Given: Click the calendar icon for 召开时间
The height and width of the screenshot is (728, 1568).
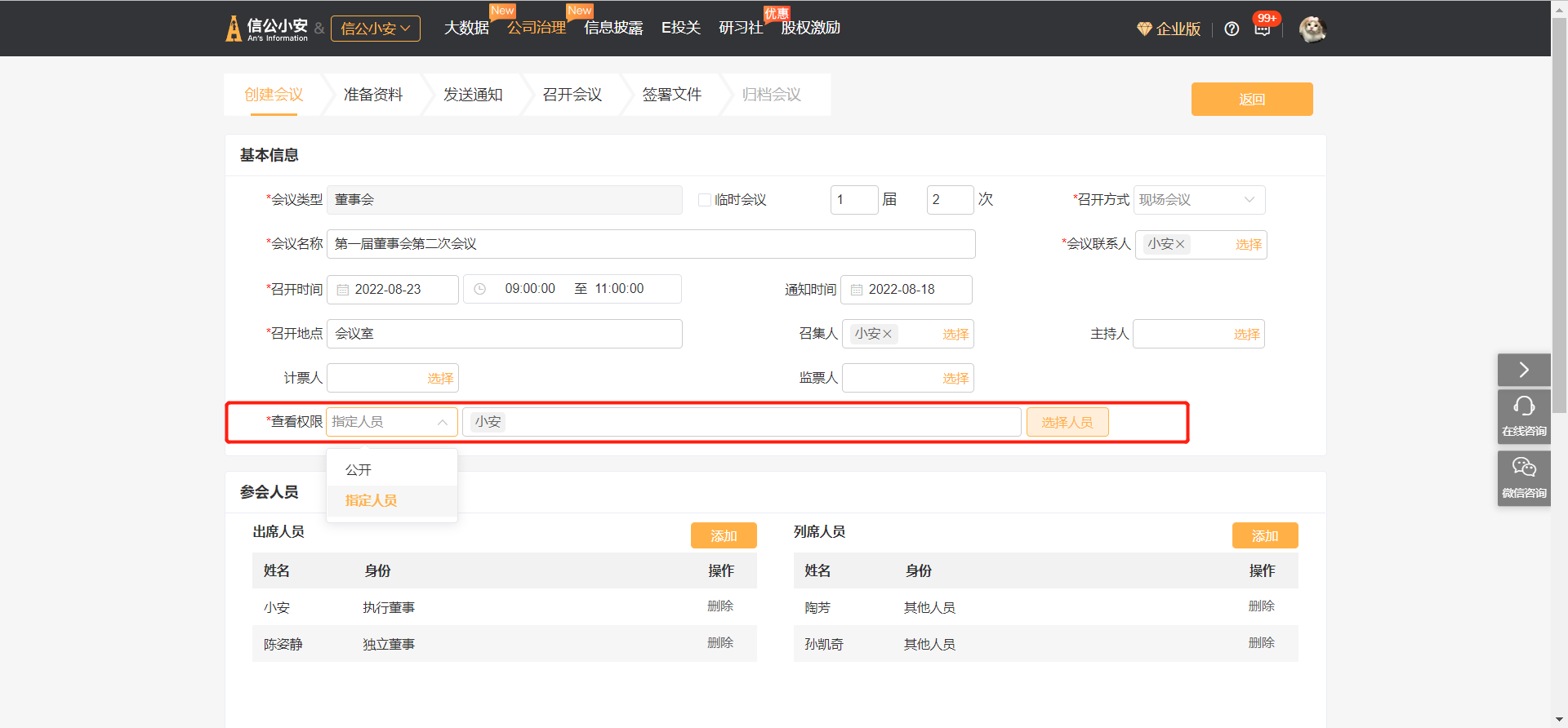Looking at the screenshot, I should click(343, 290).
